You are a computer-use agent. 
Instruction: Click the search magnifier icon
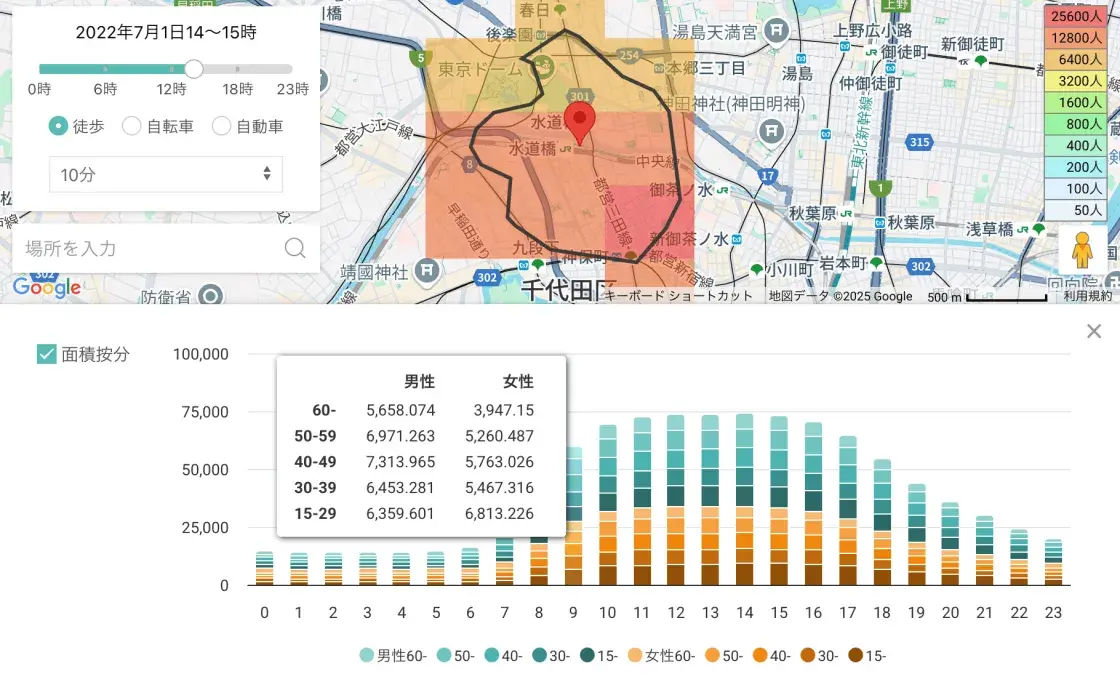(295, 248)
